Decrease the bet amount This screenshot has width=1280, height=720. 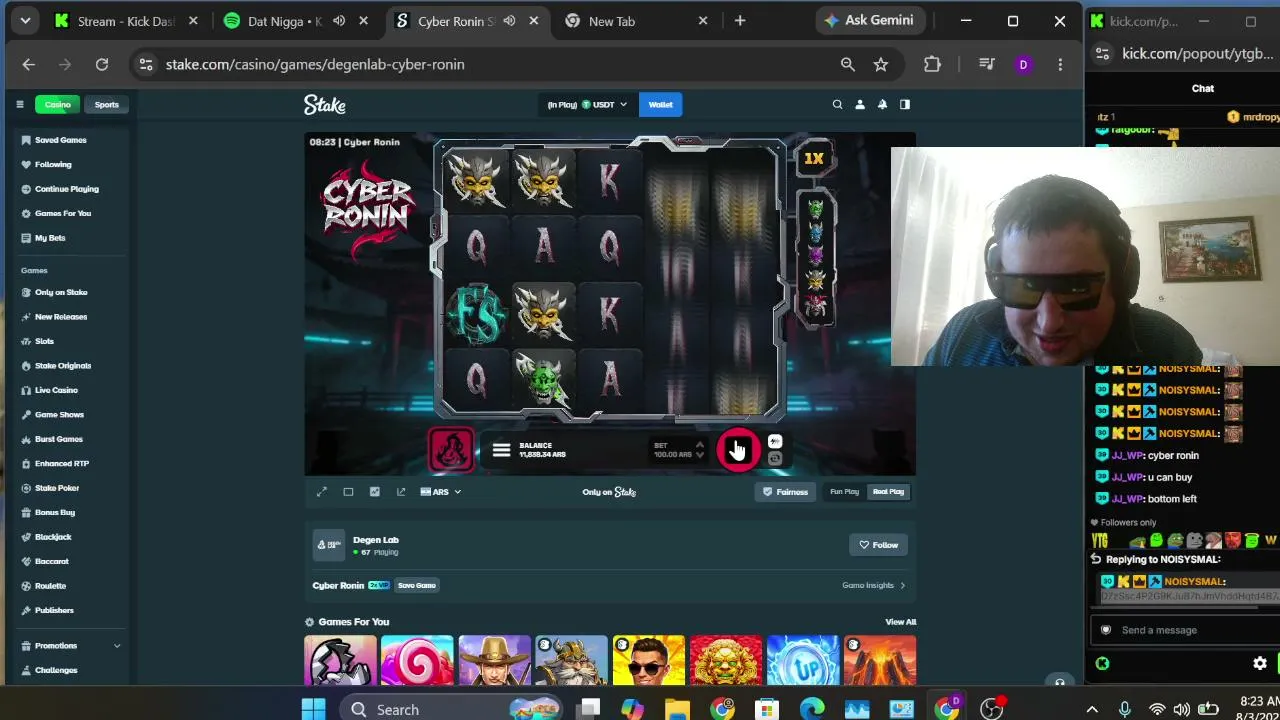pyautogui.click(x=699, y=455)
